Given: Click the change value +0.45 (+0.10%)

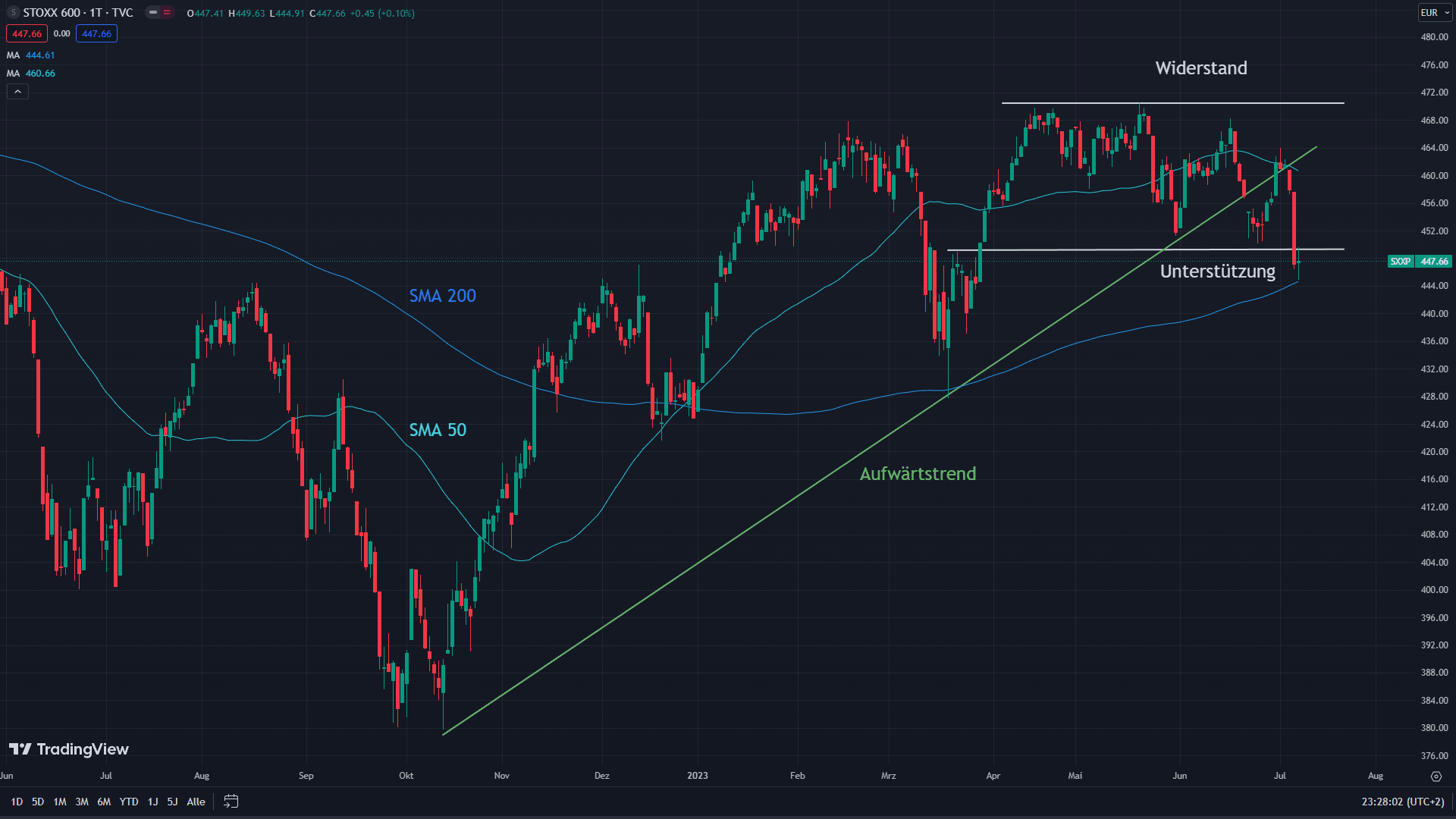Looking at the screenshot, I should [x=382, y=14].
